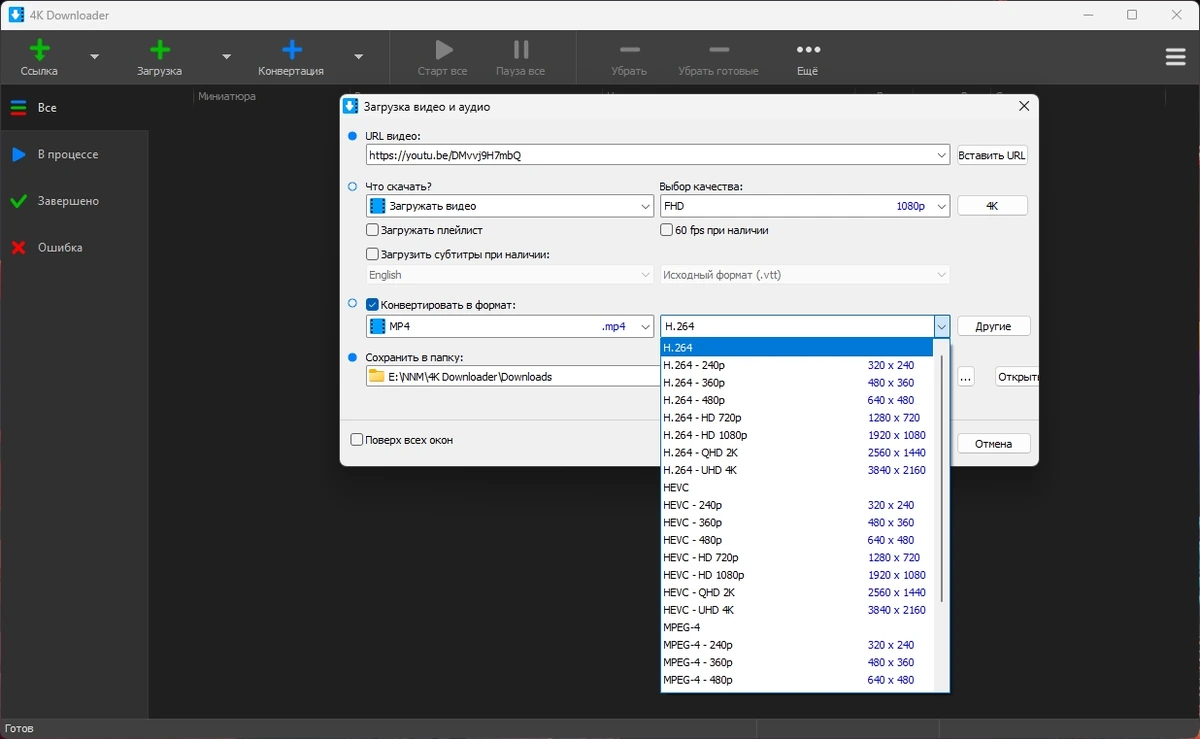Click the Другие button

click(994, 326)
